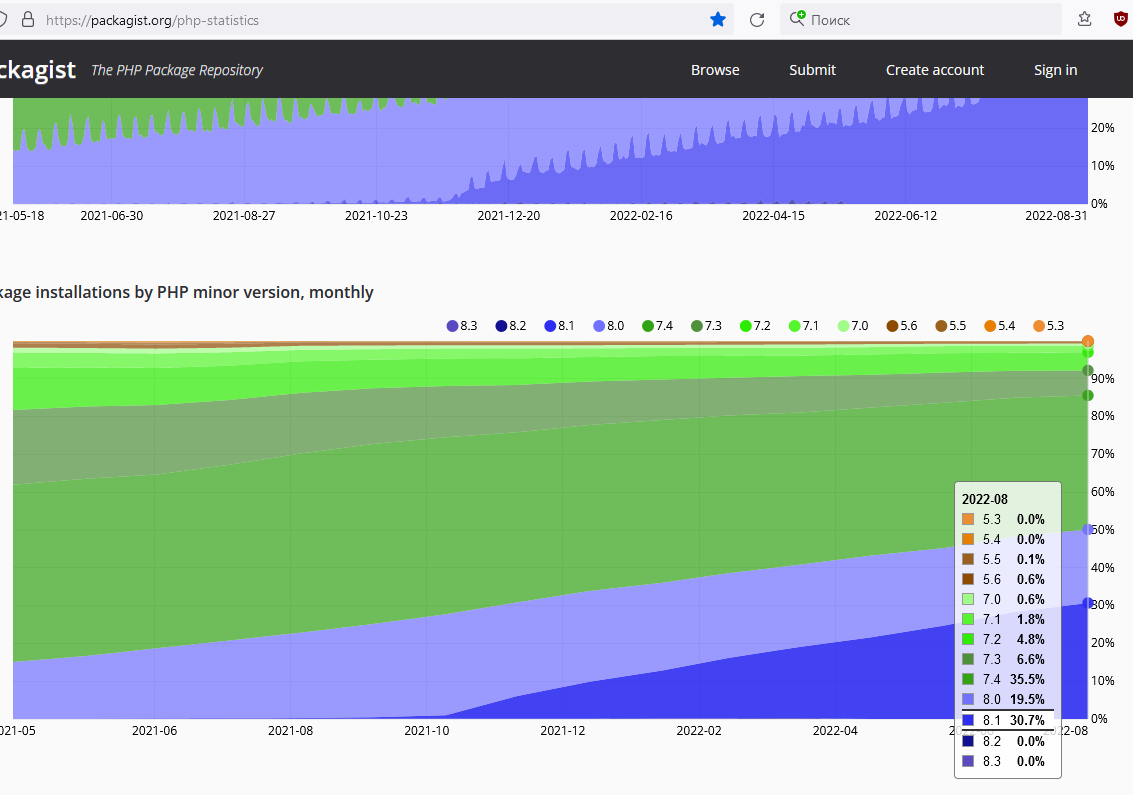Click the blue bookmark star icon
Viewport: 1133px width, 795px height.
(718, 20)
